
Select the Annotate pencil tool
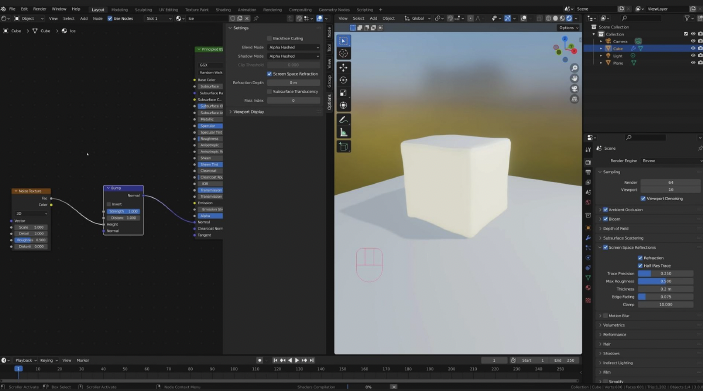coord(343,120)
